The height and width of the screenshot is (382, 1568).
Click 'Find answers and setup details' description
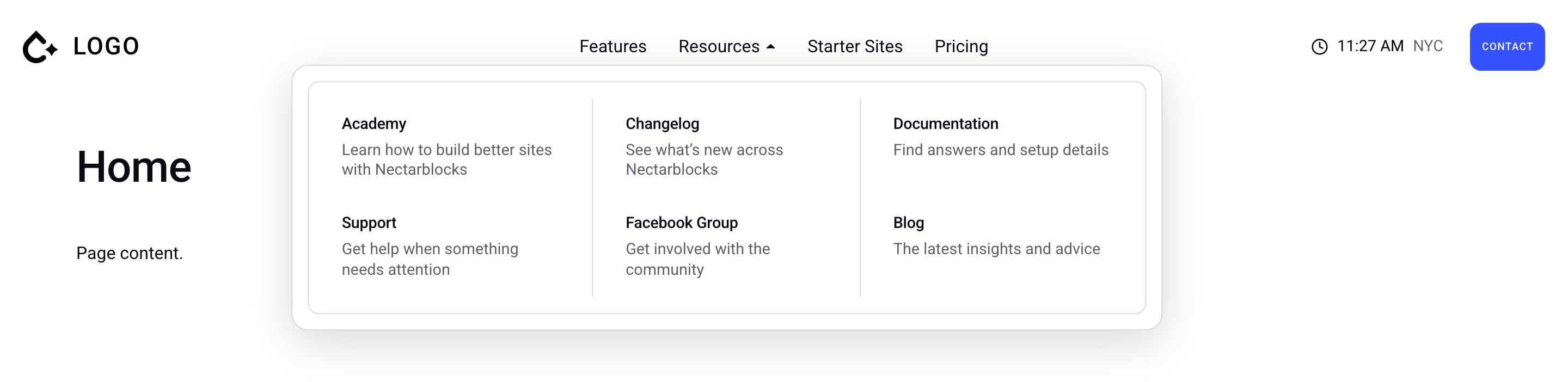click(x=1001, y=150)
